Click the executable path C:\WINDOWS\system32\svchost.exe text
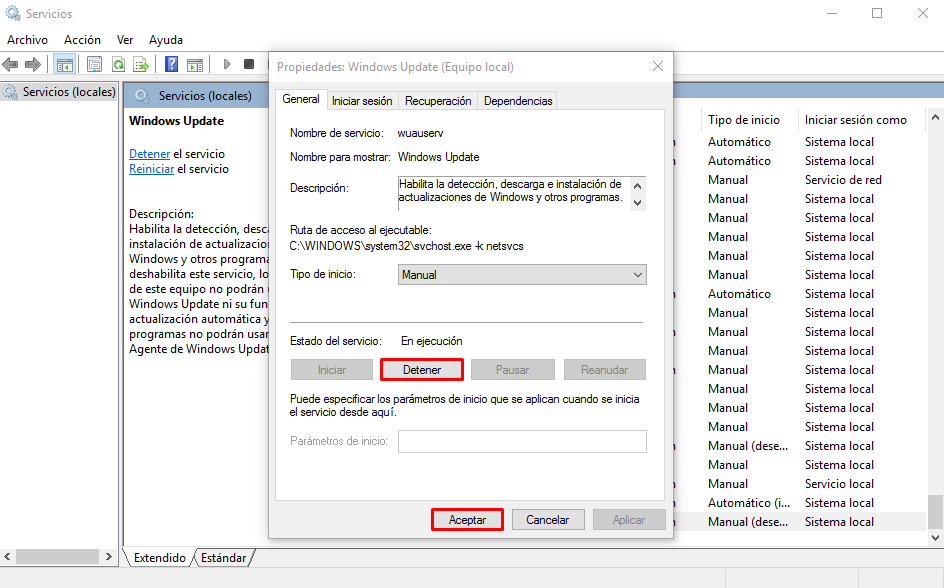The height and width of the screenshot is (588, 944). [406, 246]
